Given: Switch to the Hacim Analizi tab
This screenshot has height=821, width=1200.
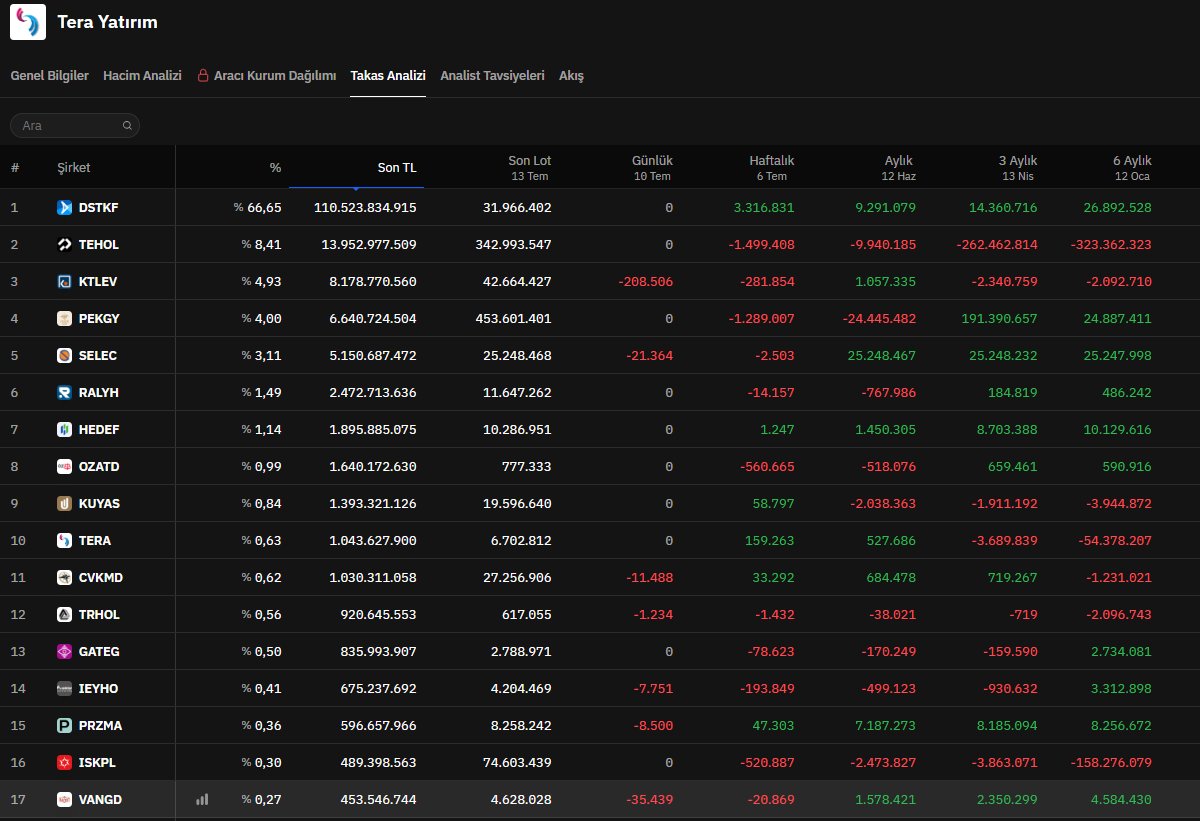Looking at the screenshot, I should (142, 76).
